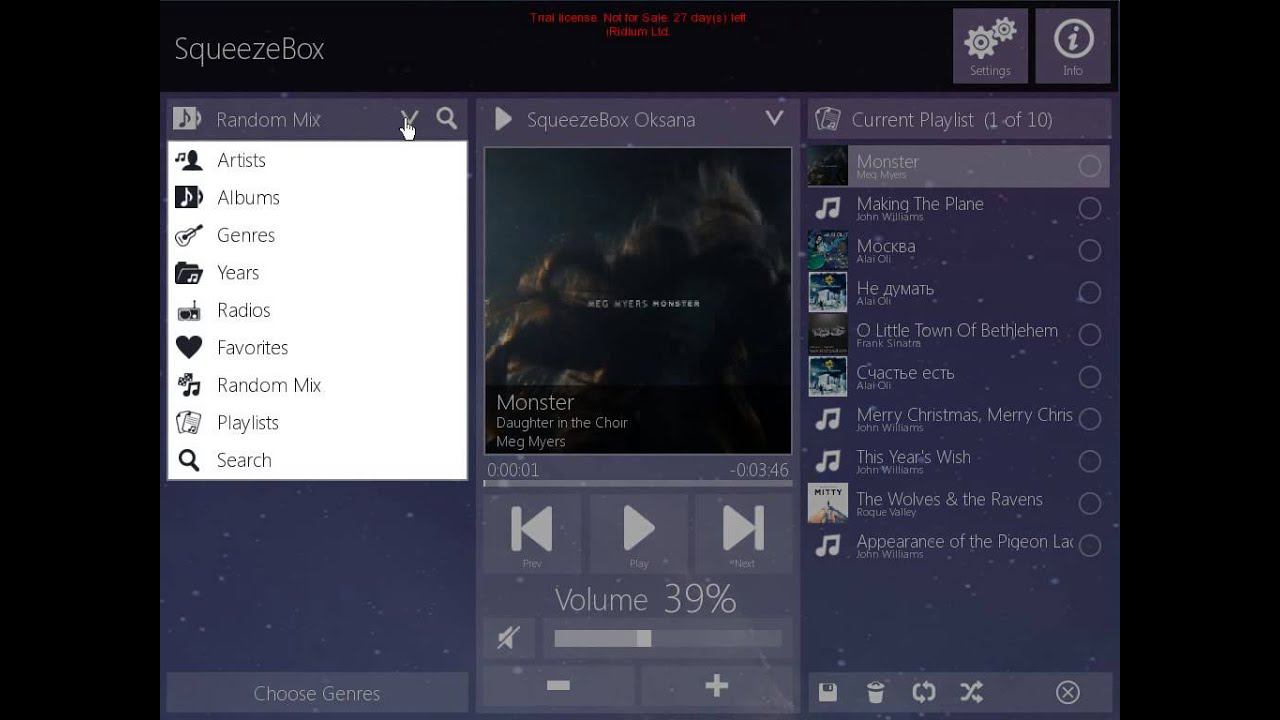
Task: Select the Счастье есть track radio button
Action: coord(1090,377)
